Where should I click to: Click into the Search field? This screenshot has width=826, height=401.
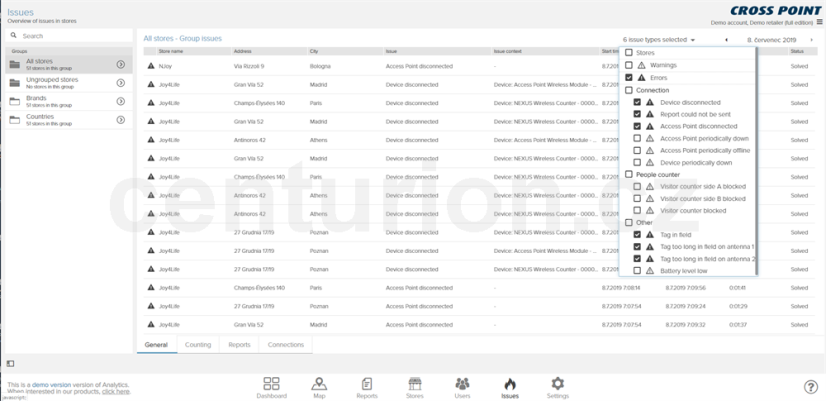click(69, 36)
